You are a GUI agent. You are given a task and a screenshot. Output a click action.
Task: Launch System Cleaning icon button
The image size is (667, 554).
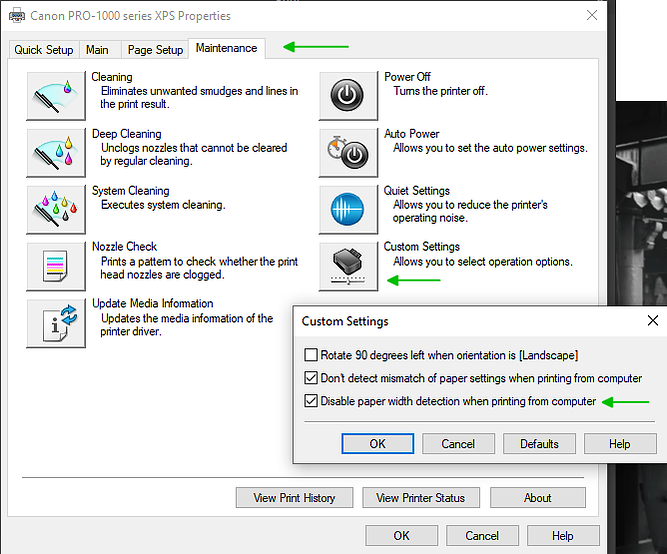pos(56,210)
